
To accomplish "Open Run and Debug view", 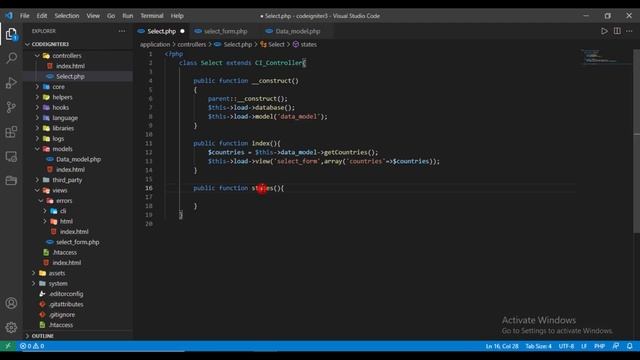I will (x=11, y=82).
